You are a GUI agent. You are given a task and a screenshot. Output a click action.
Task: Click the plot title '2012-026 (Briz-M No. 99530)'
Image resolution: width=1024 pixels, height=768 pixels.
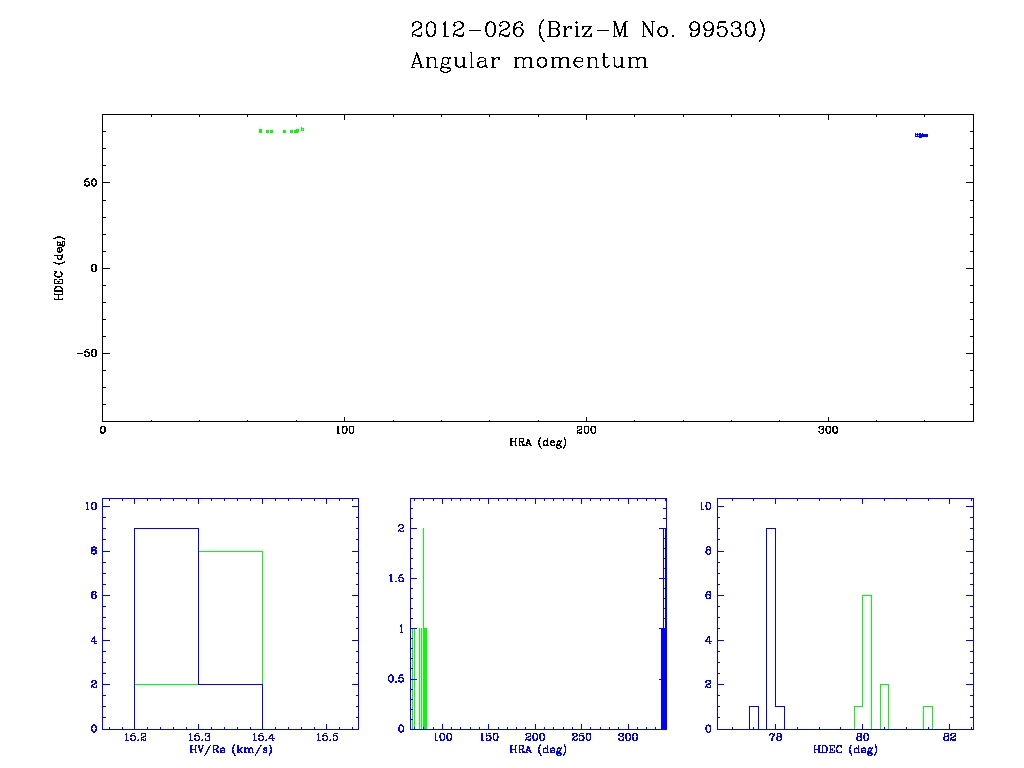click(588, 30)
